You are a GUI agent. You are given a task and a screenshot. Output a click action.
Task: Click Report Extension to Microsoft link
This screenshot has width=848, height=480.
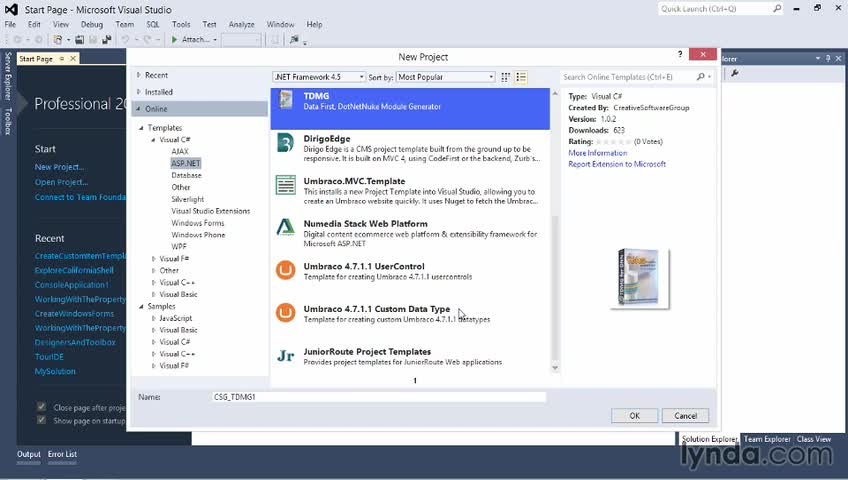tap(617, 164)
